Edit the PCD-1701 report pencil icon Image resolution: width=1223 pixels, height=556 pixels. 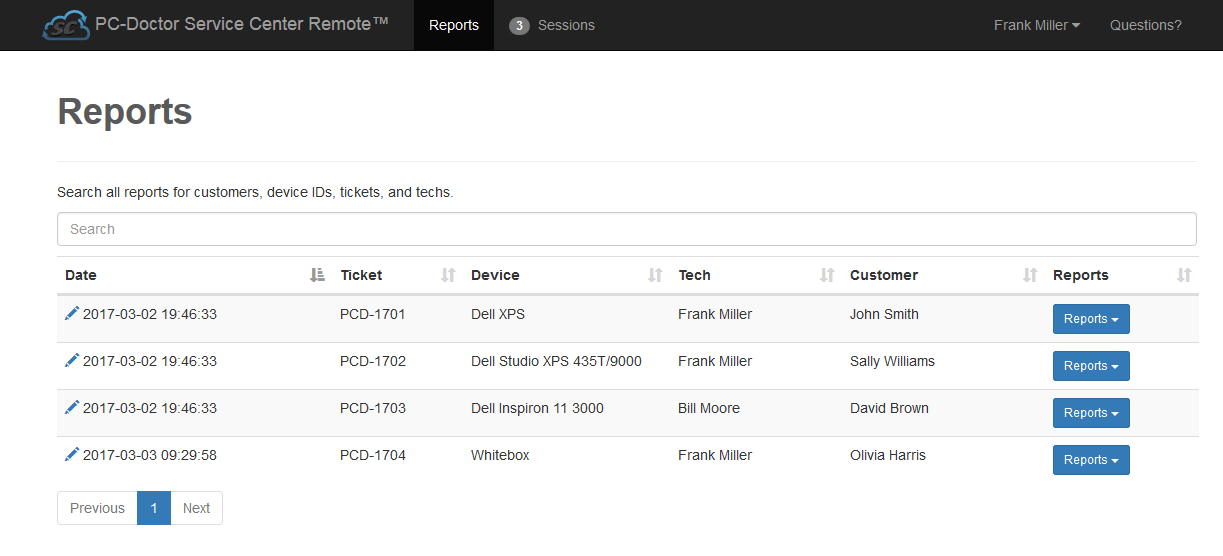click(72, 314)
